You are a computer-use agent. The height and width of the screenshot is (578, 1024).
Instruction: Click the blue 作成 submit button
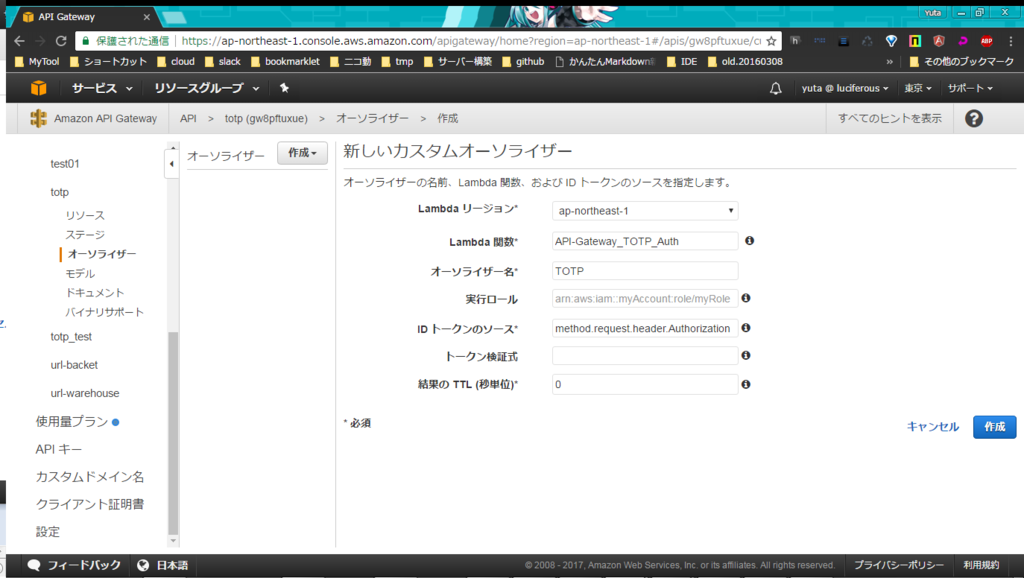[x=995, y=426]
